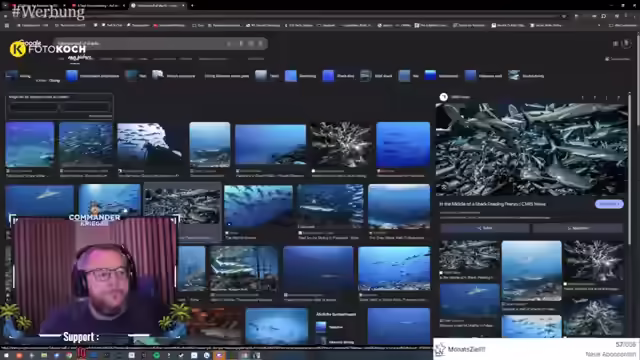Go to next image in preview panel
This screenshot has width=640, height=360.
coord(594,97)
